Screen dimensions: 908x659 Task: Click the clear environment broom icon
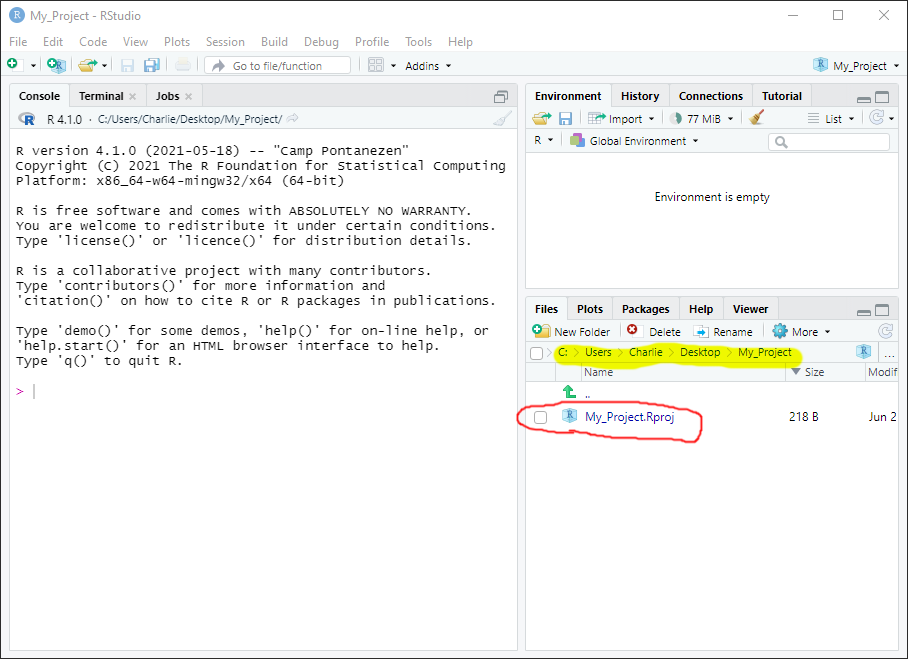757,118
